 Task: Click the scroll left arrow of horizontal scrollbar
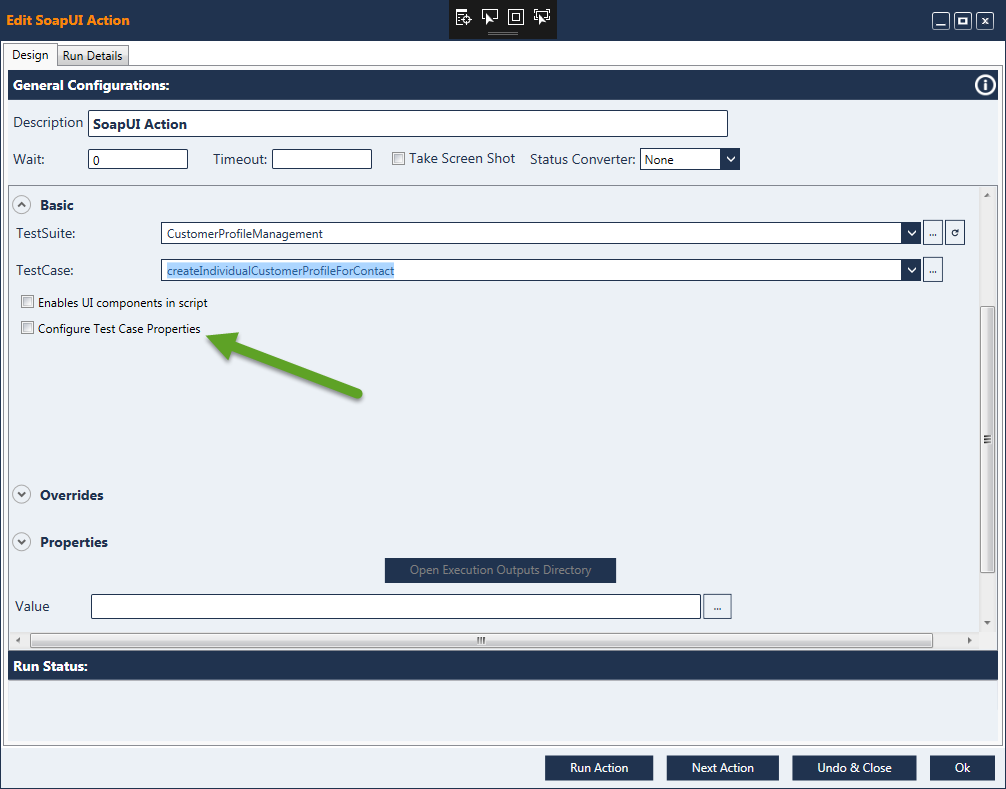pyautogui.click(x=18, y=640)
